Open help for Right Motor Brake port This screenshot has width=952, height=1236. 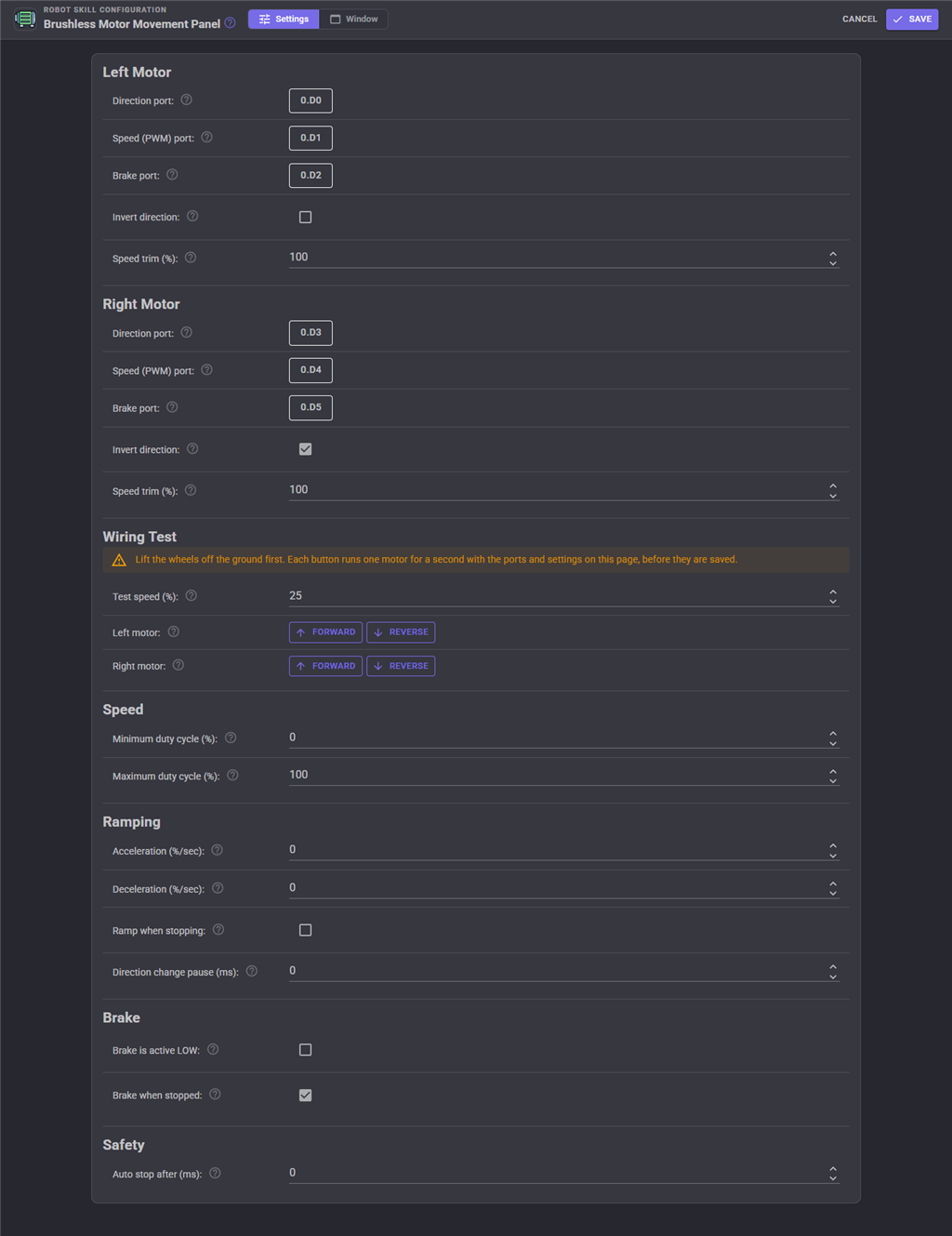(x=172, y=407)
